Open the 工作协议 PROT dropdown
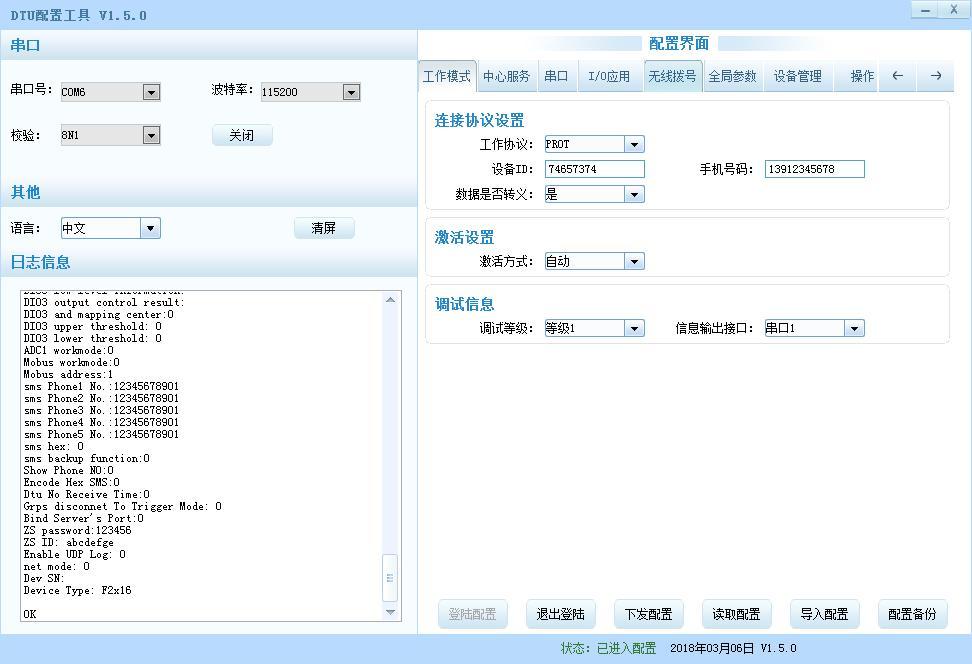This screenshot has width=972, height=664. tap(634, 145)
